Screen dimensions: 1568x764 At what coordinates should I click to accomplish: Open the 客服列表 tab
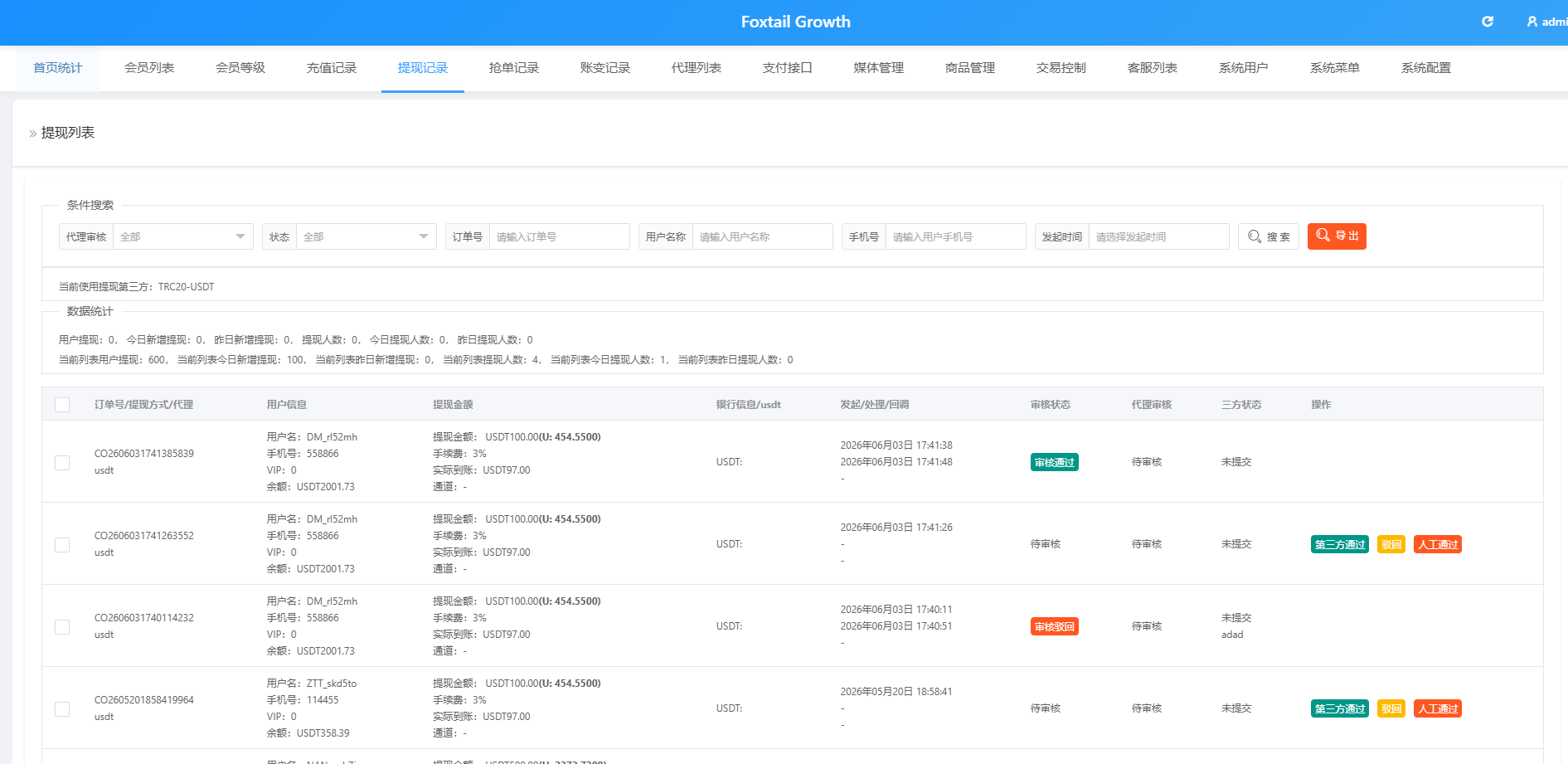[x=1153, y=68]
